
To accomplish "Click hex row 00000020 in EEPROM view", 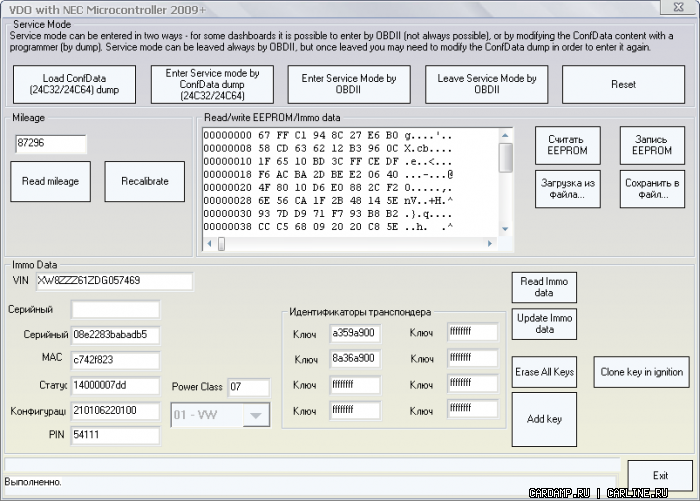I will tap(328, 188).
